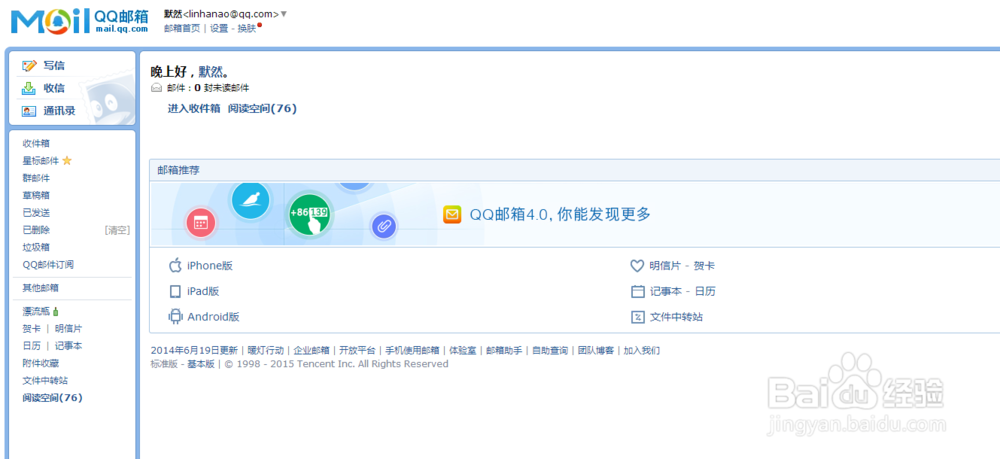Open the 收件箱 folder
The image size is (1000, 459).
point(36,143)
